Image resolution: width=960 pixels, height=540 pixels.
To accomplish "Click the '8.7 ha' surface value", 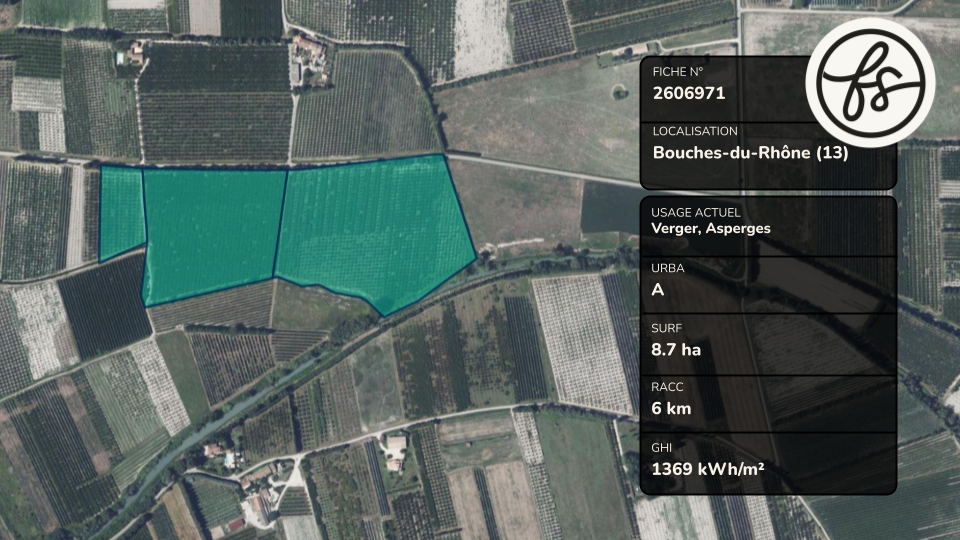I will pos(676,350).
